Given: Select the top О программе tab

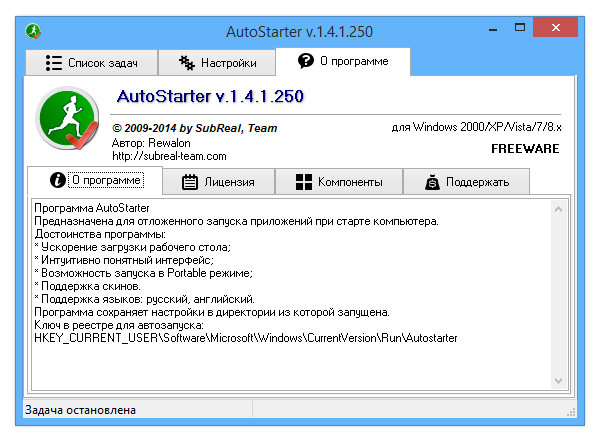Looking at the screenshot, I should tap(343, 61).
